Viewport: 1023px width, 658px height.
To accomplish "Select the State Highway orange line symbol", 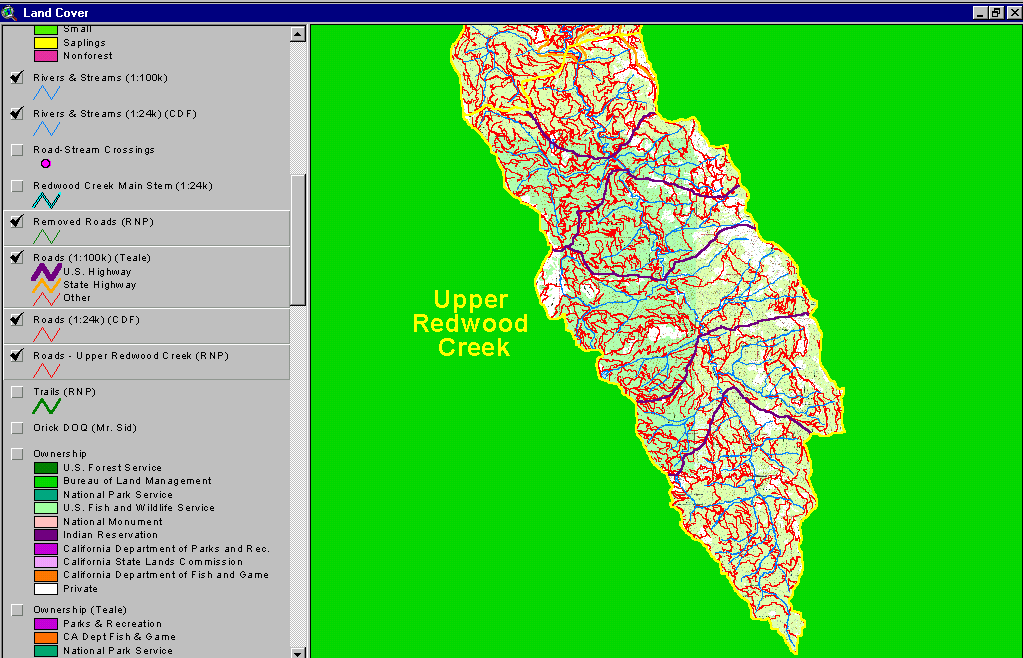I will tap(46, 285).
